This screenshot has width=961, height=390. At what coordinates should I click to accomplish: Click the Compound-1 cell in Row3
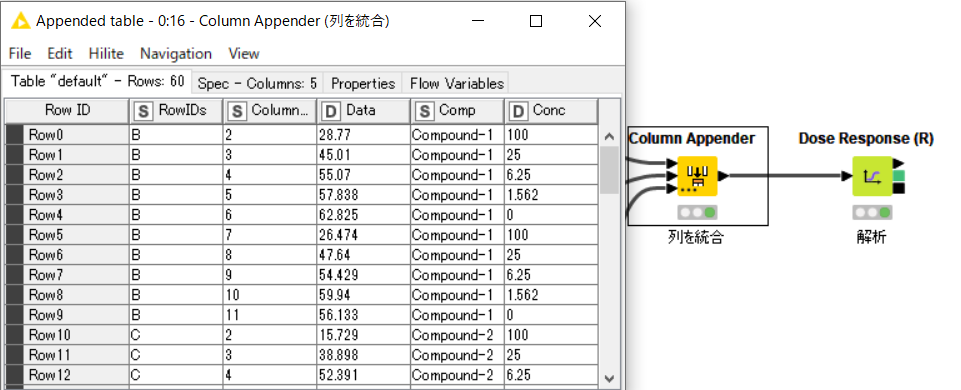pos(457,195)
